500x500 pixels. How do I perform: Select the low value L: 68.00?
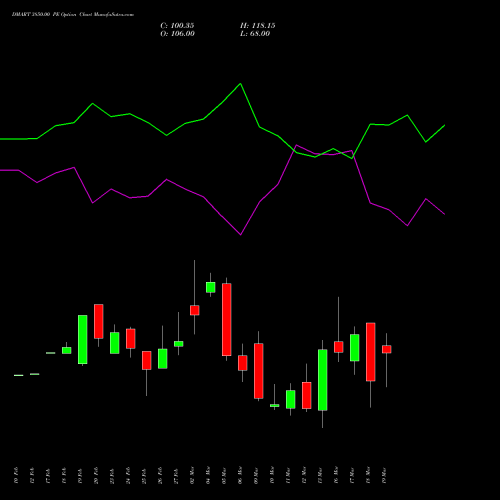click(255, 34)
